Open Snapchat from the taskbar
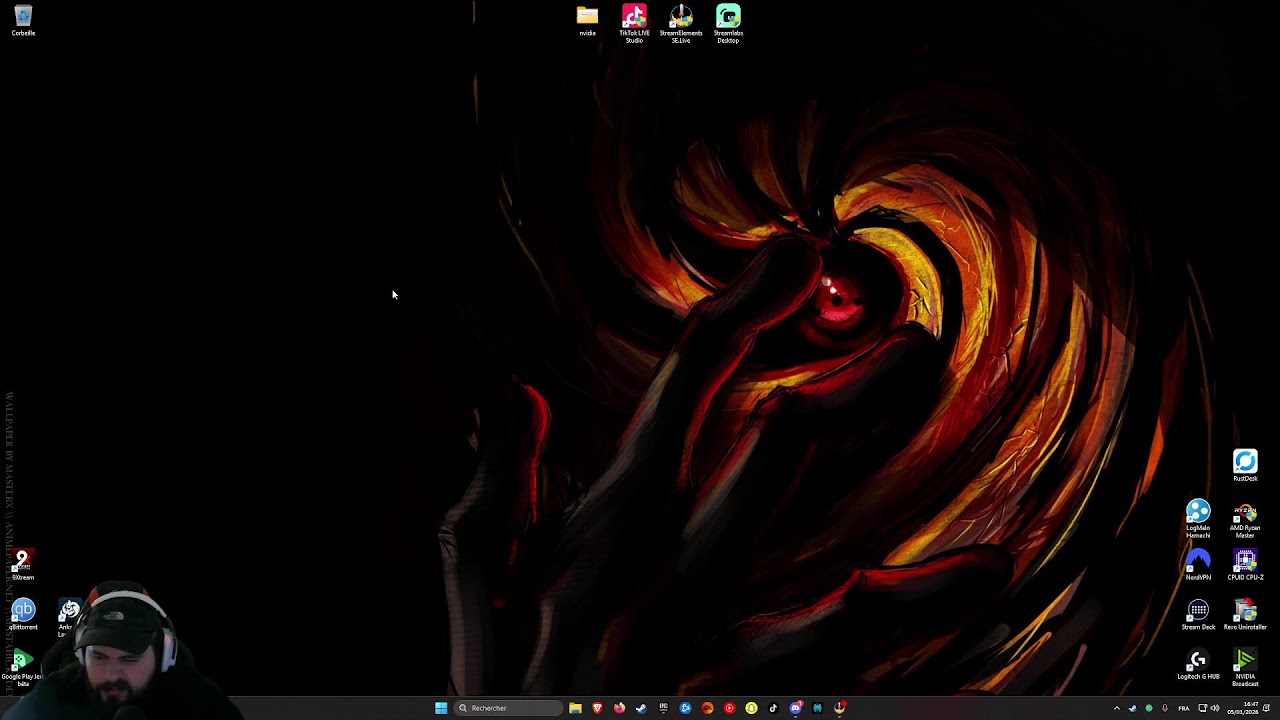Image resolution: width=1280 pixels, height=720 pixels. (x=751, y=708)
